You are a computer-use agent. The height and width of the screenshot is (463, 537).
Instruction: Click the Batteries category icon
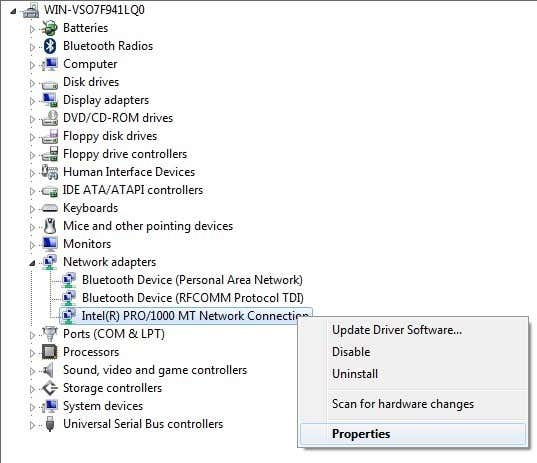pyautogui.click(x=50, y=28)
